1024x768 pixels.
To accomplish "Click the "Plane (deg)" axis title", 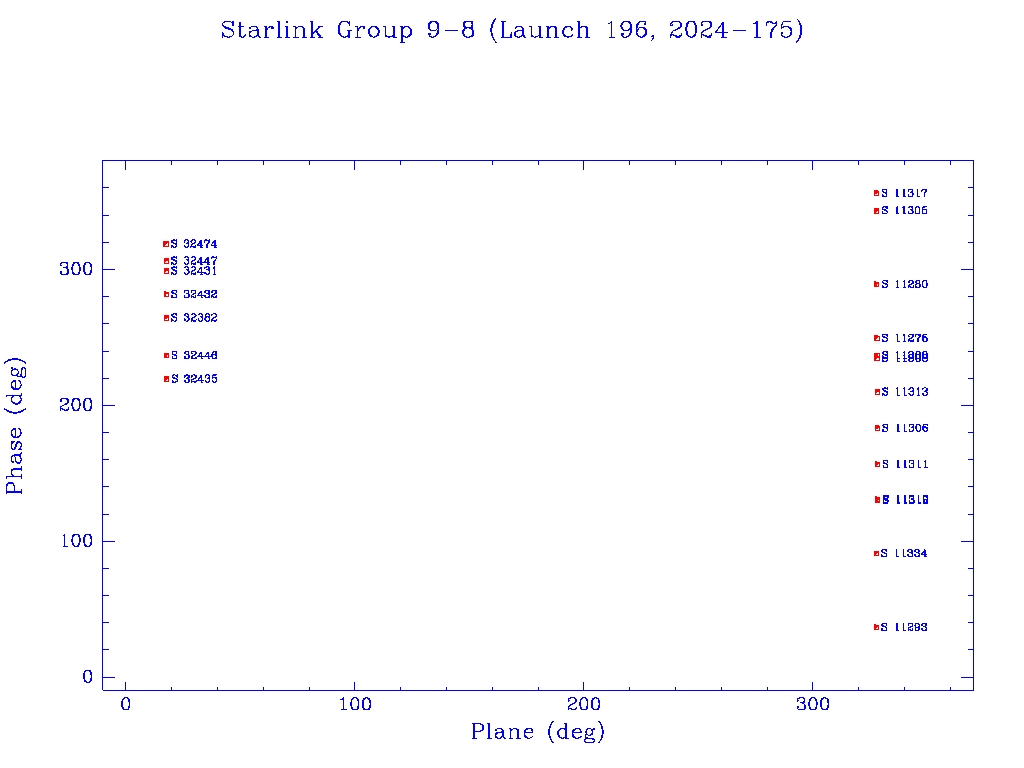I will (x=538, y=732).
